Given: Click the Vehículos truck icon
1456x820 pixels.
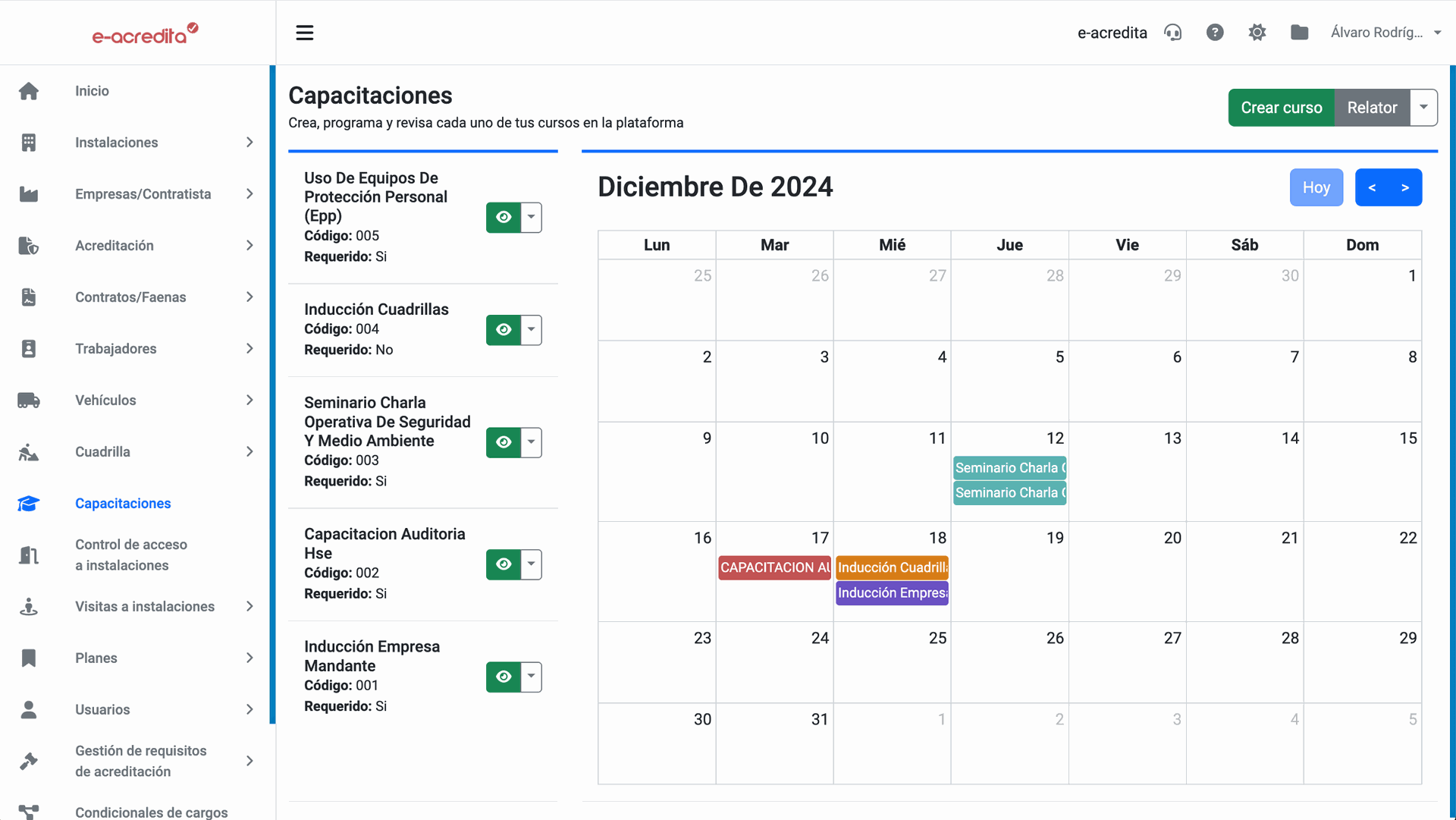Looking at the screenshot, I should click(x=29, y=401).
